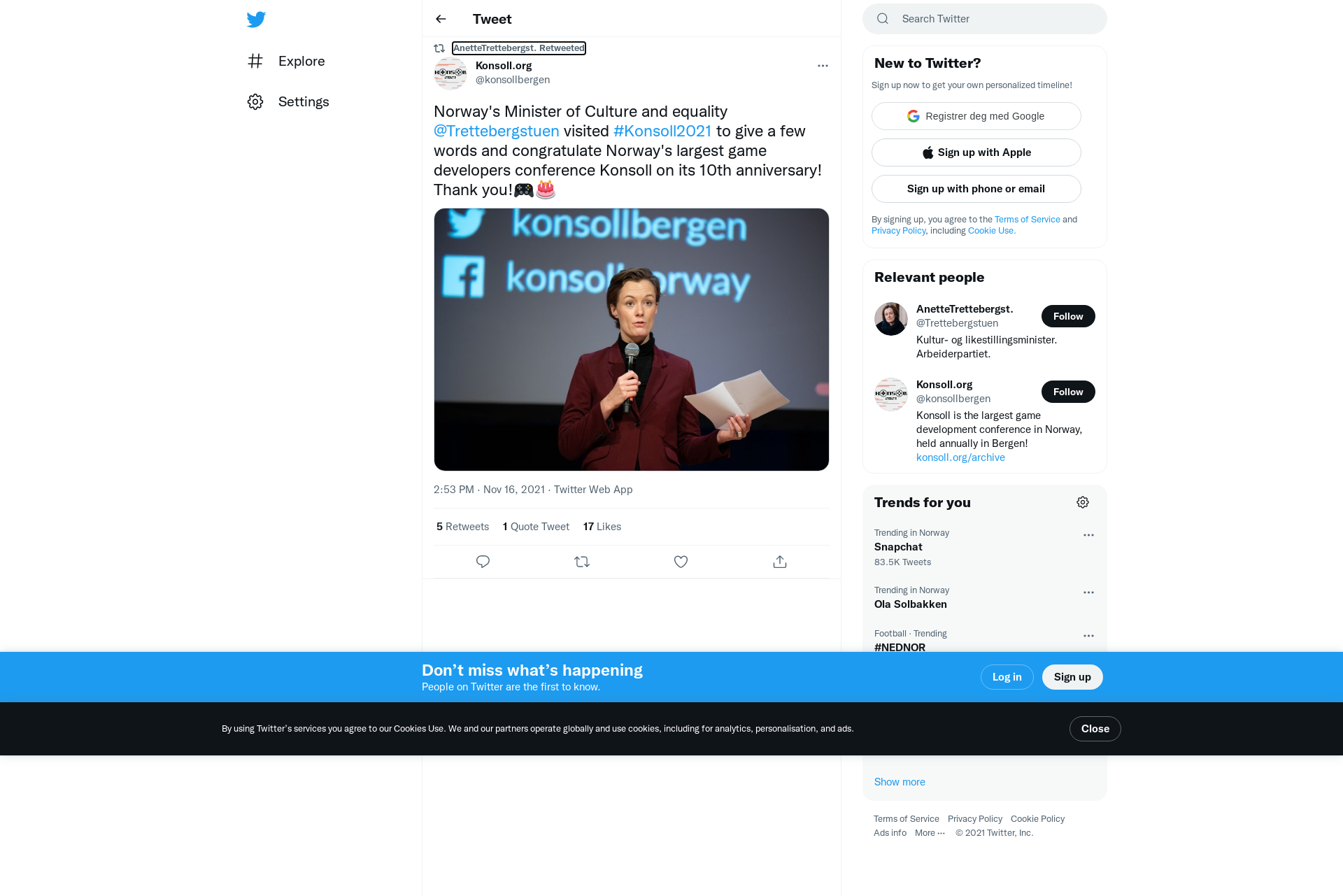
Task: Follow AnetteTrettebergst. account
Action: 1068,316
